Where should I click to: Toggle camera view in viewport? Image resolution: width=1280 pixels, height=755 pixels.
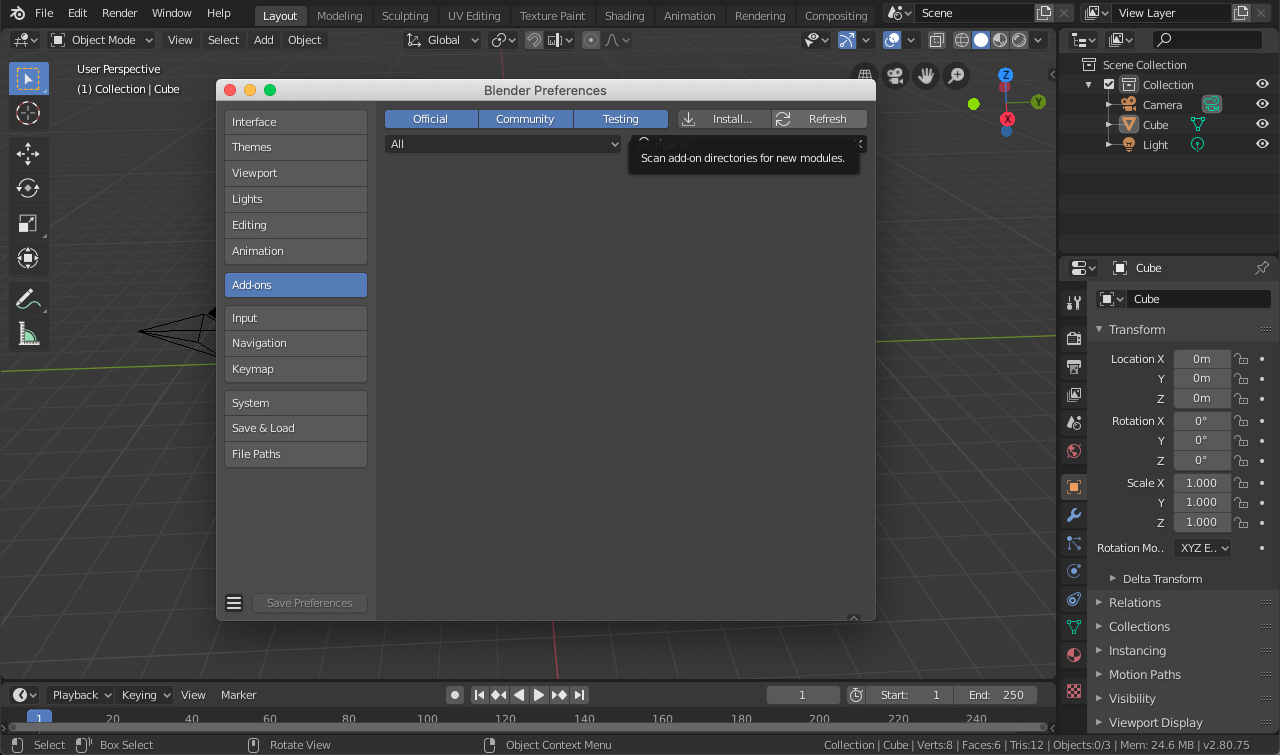[895, 76]
